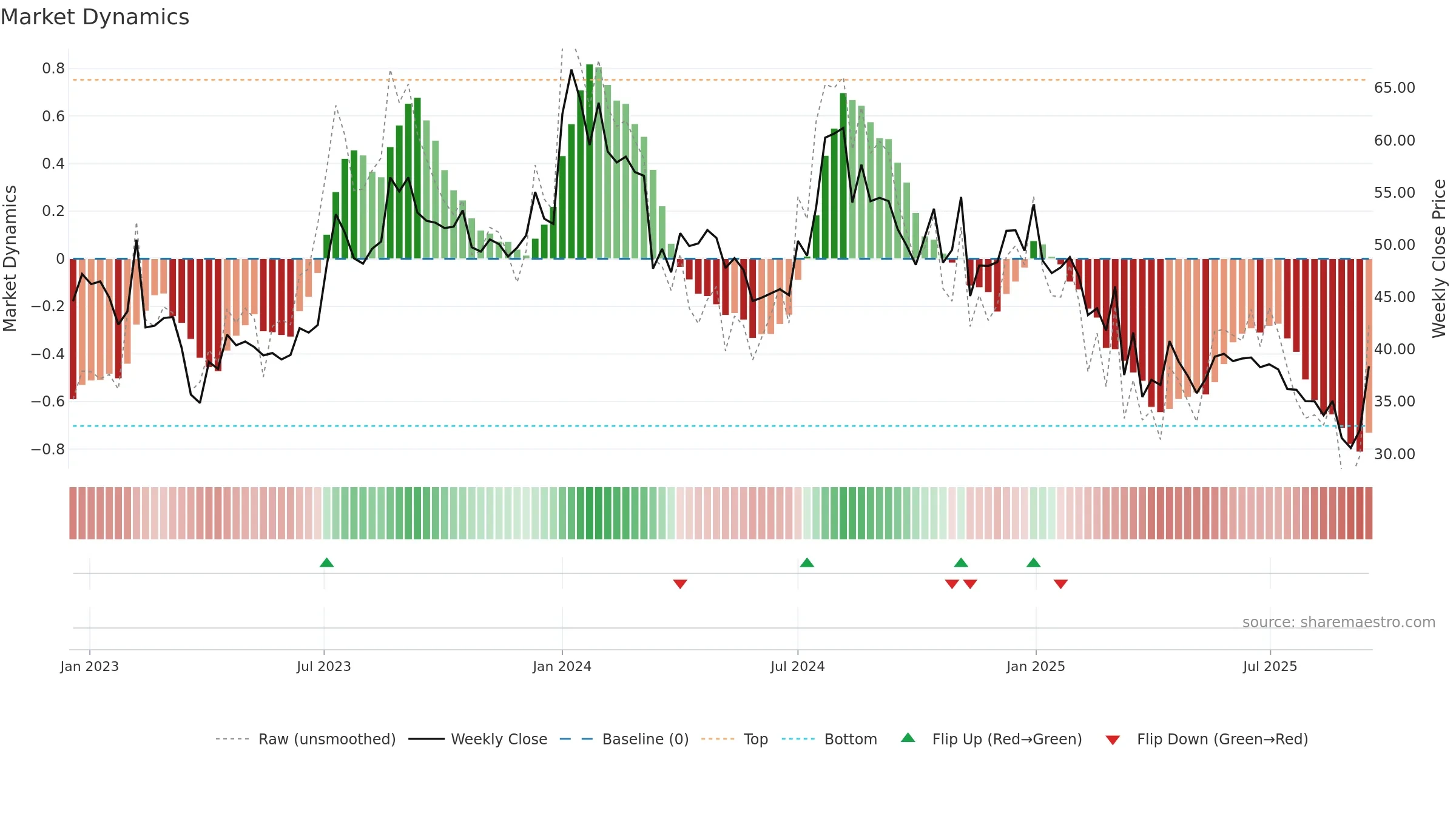Toggle the Weekly Close legend entry
The width and height of the screenshot is (1456, 819).
tap(478, 739)
